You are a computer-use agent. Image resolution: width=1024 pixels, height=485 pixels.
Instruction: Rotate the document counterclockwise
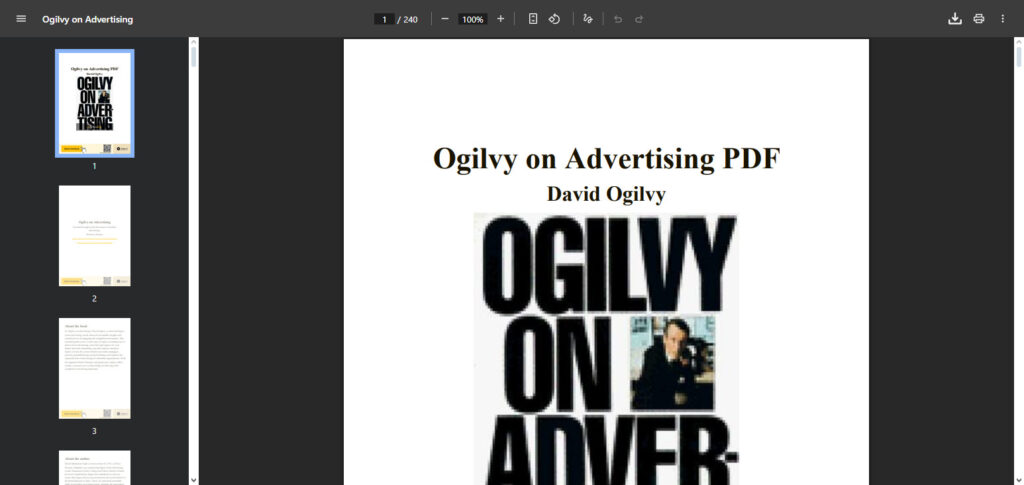pyautogui.click(x=554, y=19)
